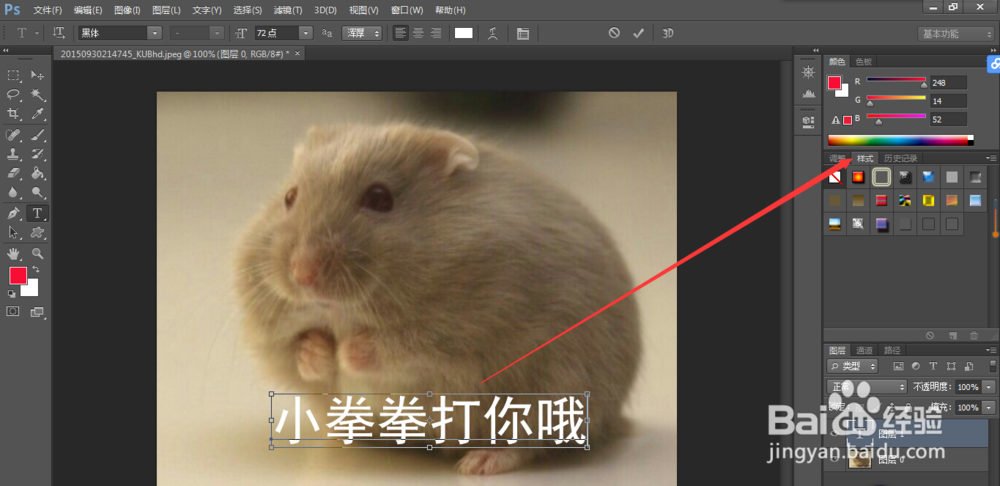Delete style trash button

(973, 335)
